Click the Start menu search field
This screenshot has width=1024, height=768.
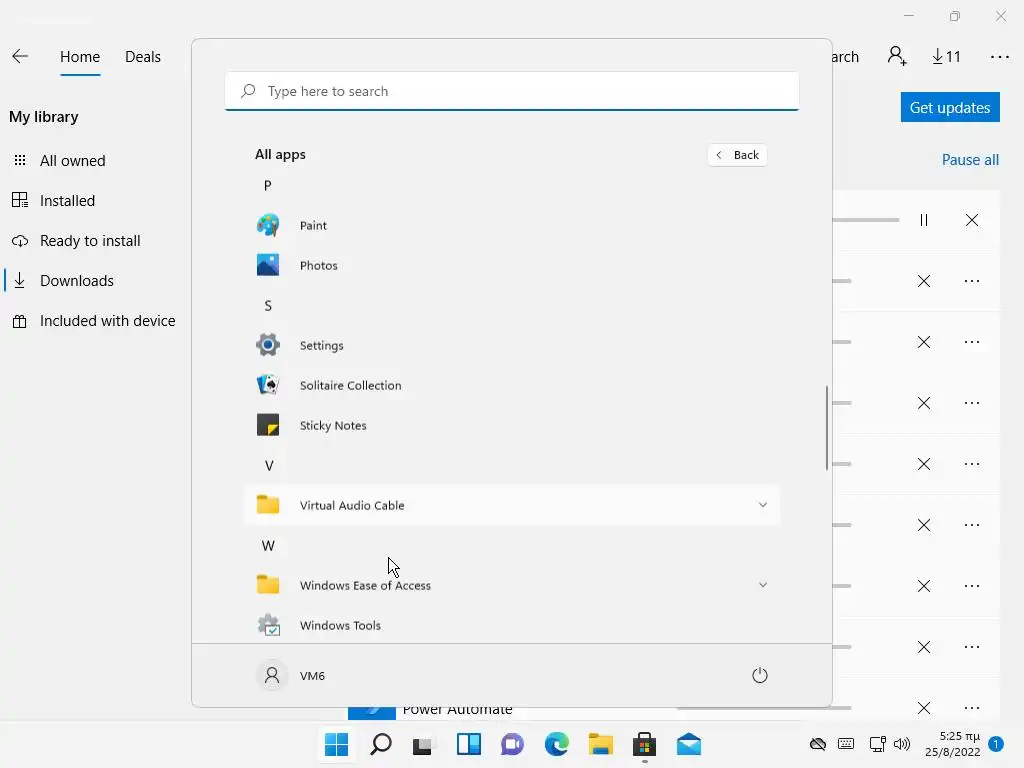tap(512, 91)
